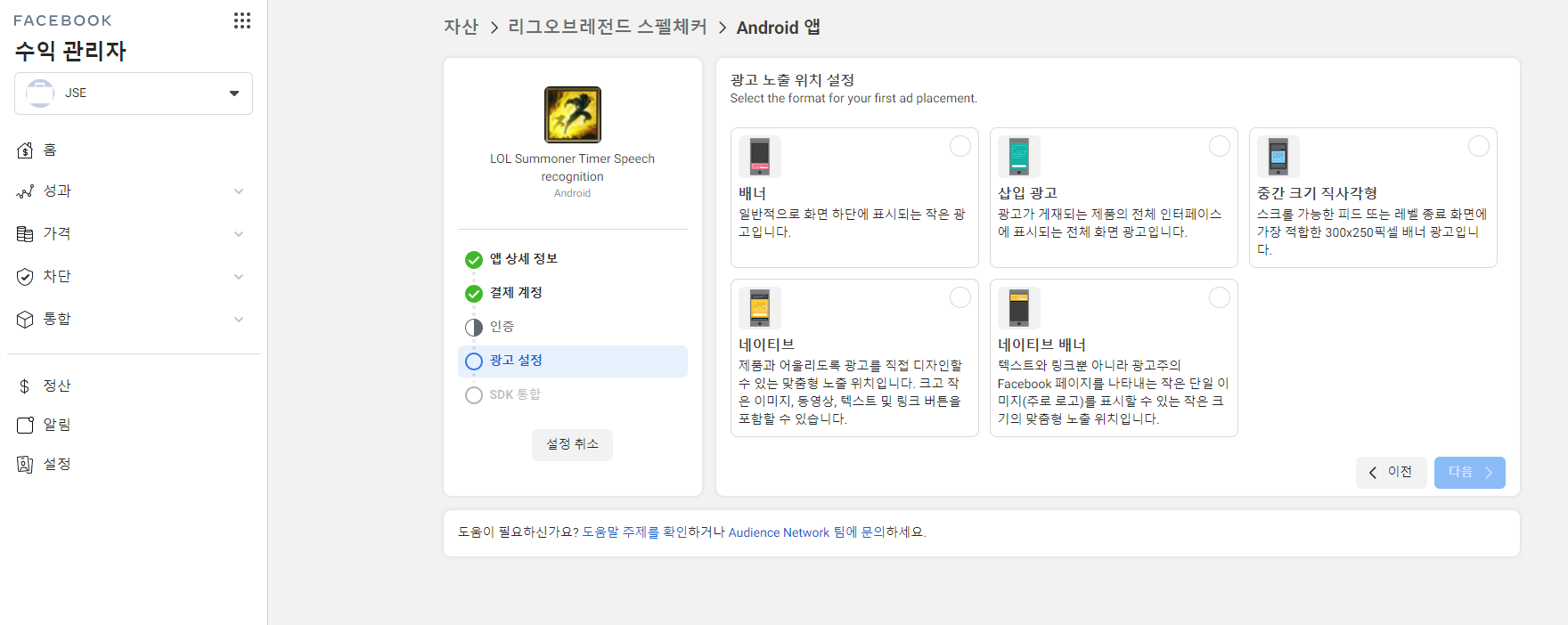Click the 자산 breadcrumb link
Image resolution: width=1568 pixels, height=625 pixels.
[x=461, y=28]
